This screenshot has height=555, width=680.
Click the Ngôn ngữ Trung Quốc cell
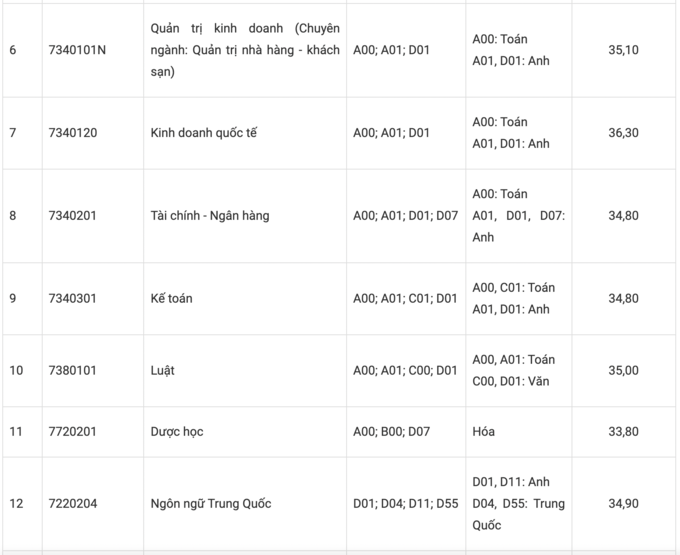(210, 504)
